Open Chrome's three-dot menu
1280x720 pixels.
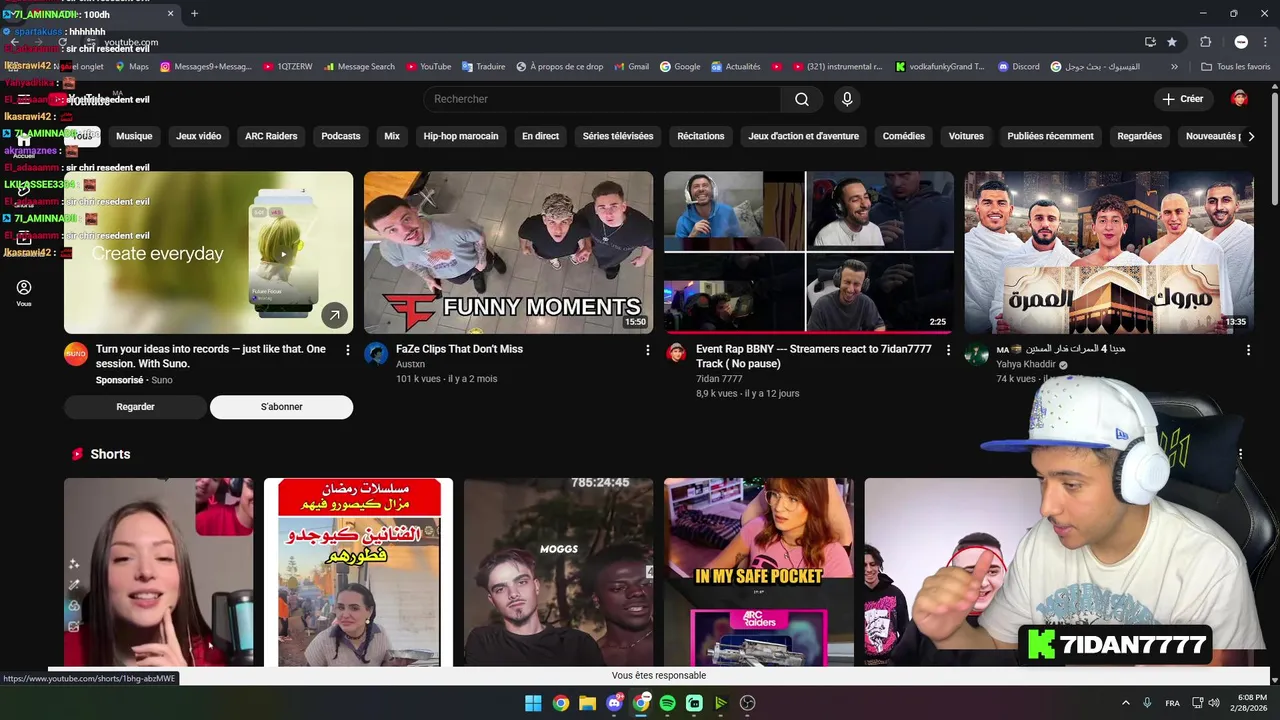1264,42
